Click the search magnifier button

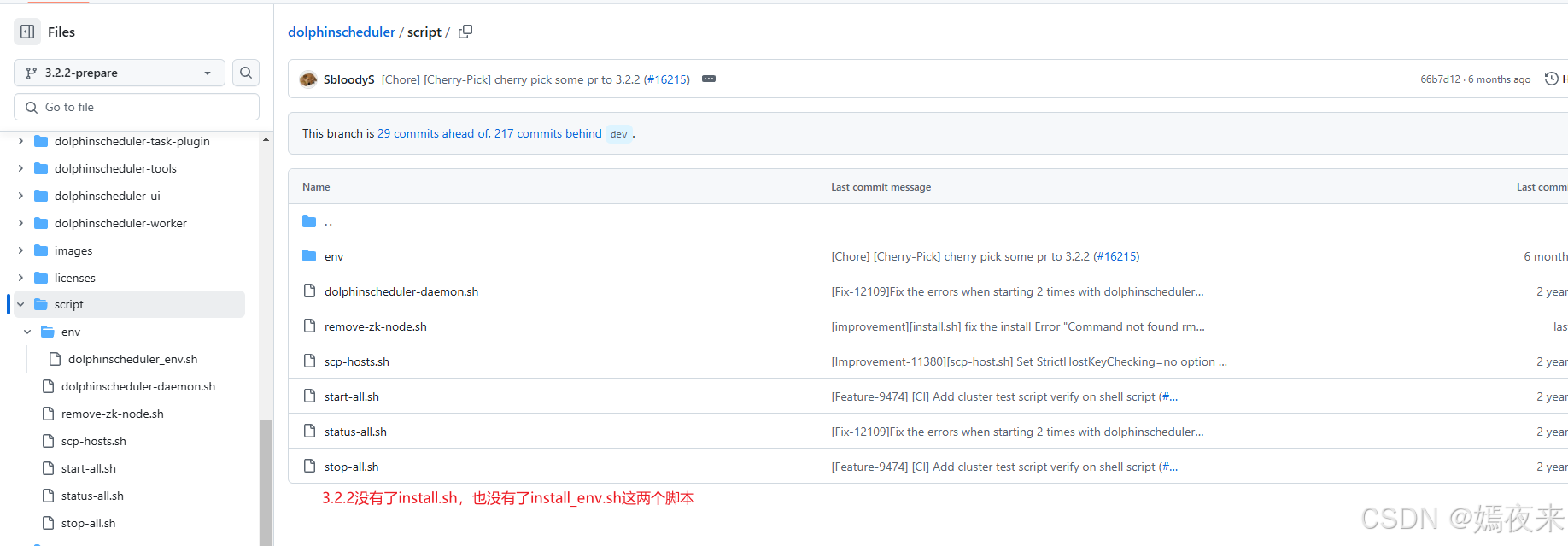point(246,73)
